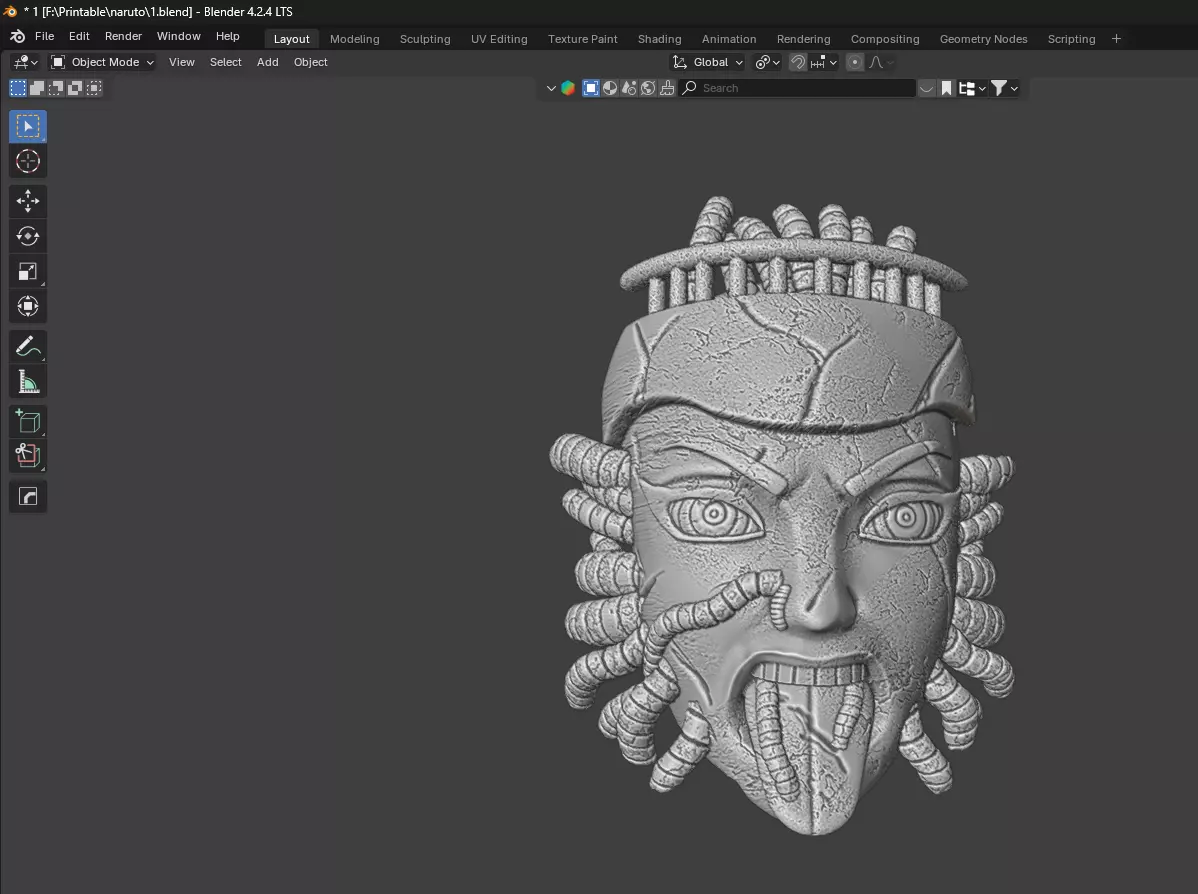Viewport: 1198px width, 894px height.
Task: Set selection mode to Set New
Action: tap(18, 88)
